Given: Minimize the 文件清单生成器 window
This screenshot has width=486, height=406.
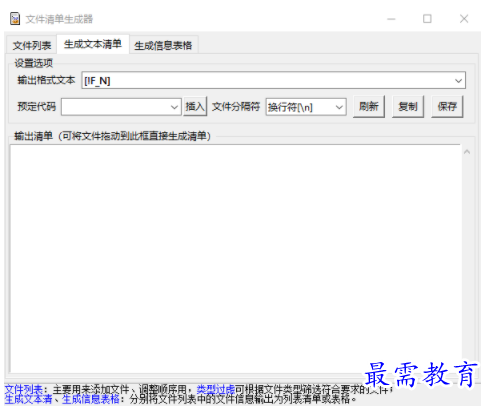Looking at the screenshot, I should (391, 19).
